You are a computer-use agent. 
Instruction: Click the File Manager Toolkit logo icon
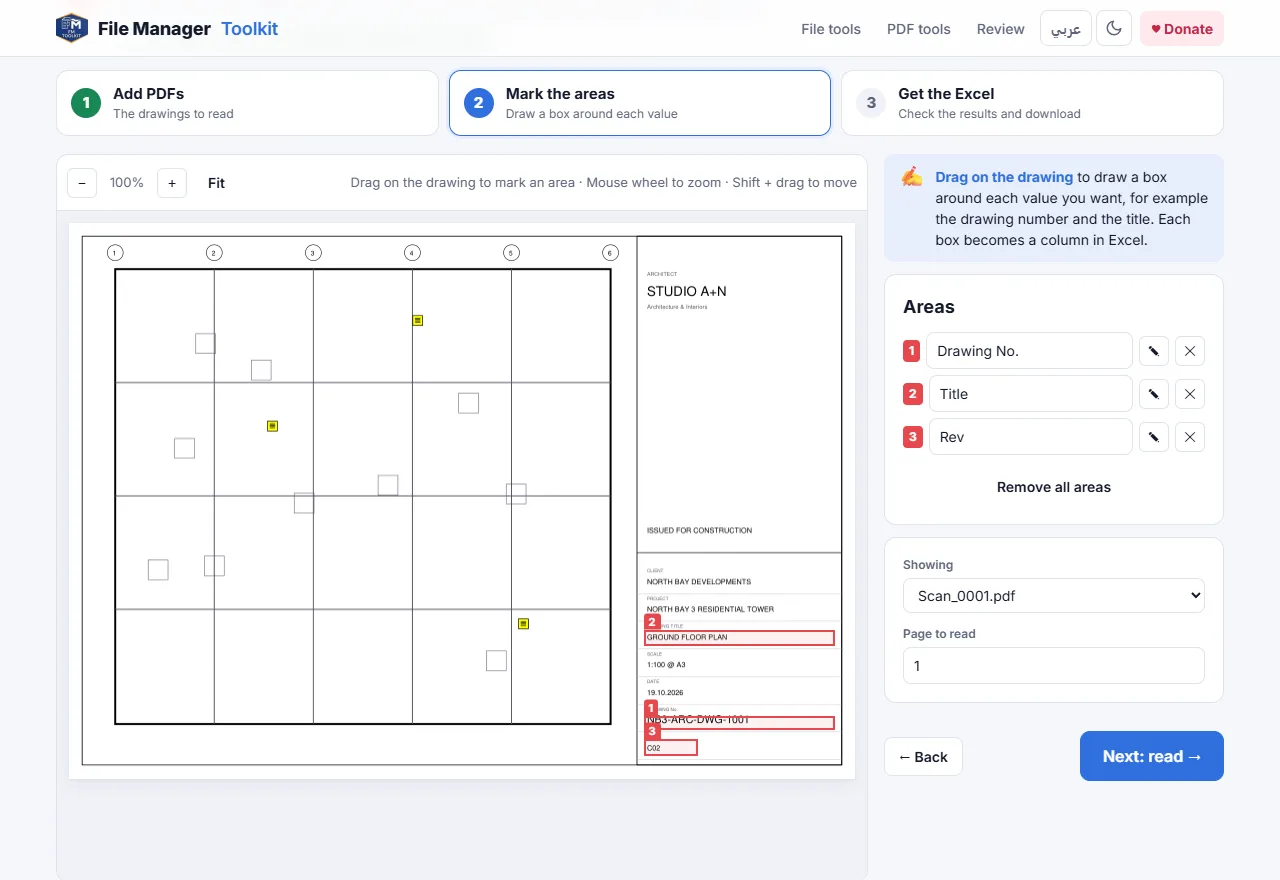coord(72,28)
